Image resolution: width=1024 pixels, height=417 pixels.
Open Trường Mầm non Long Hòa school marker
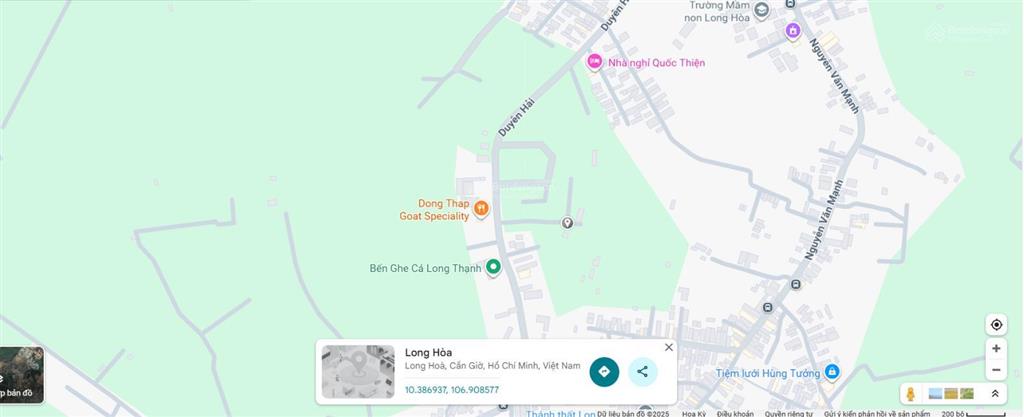(760, 10)
